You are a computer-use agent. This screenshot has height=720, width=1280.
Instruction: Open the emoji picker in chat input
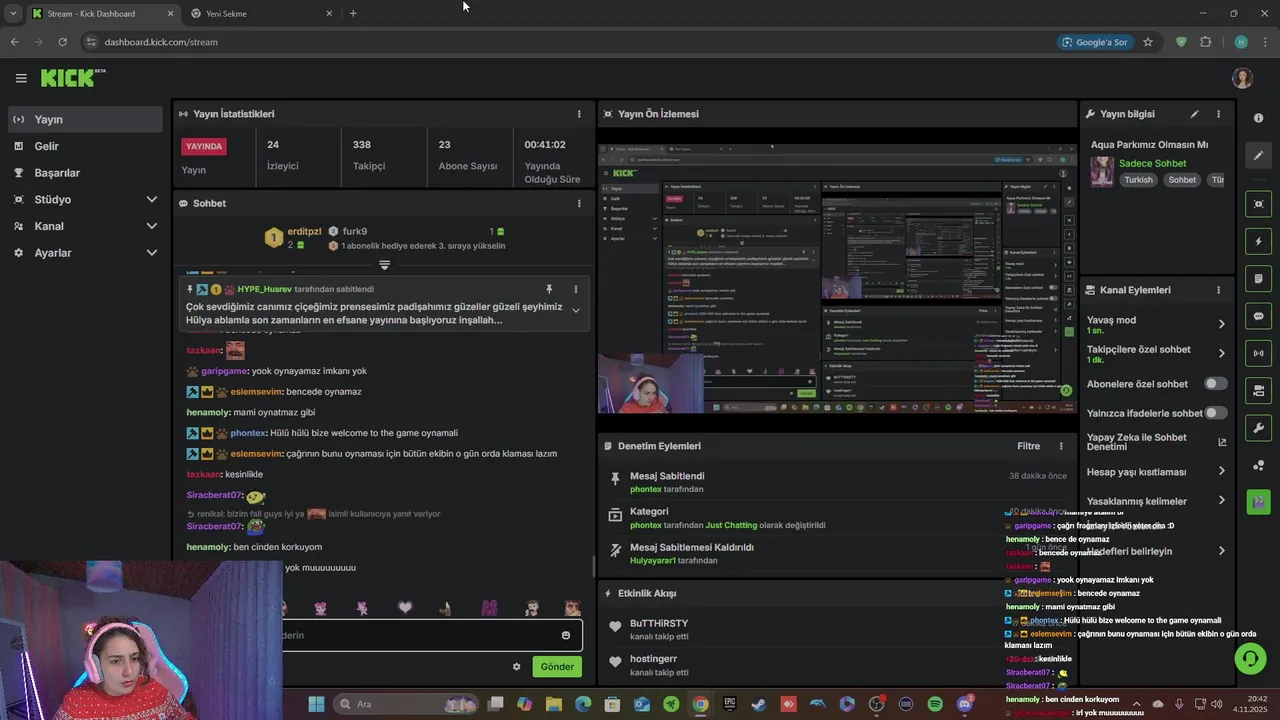point(566,635)
